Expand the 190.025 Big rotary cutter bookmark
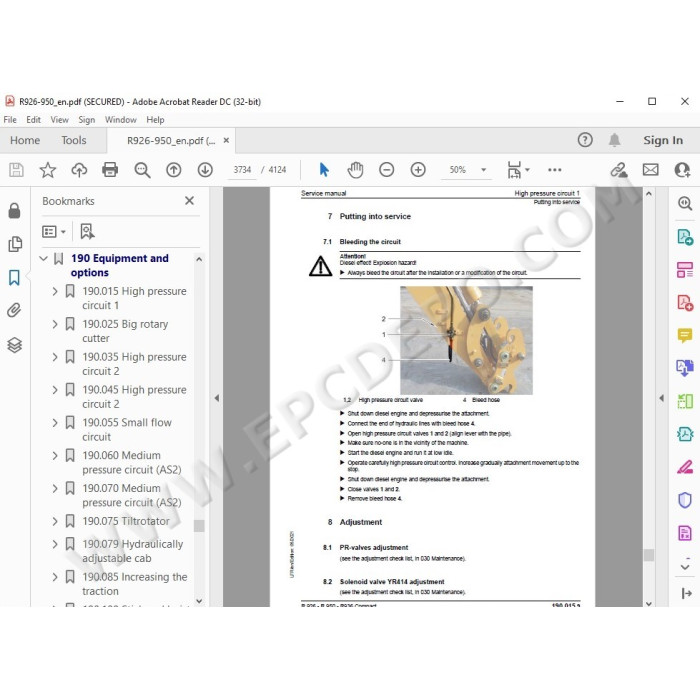 pyautogui.click(x=55, y=324)
